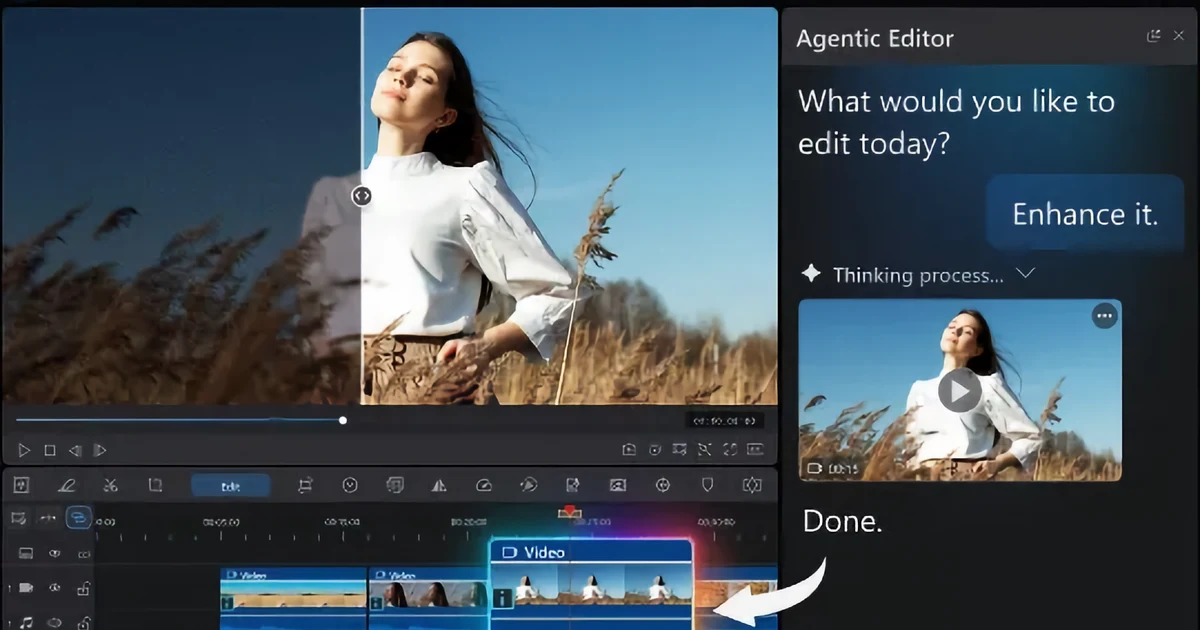Click the image picture icon in toolbar
Viewport: 1200px width, 630px height.
coord(618,486)
